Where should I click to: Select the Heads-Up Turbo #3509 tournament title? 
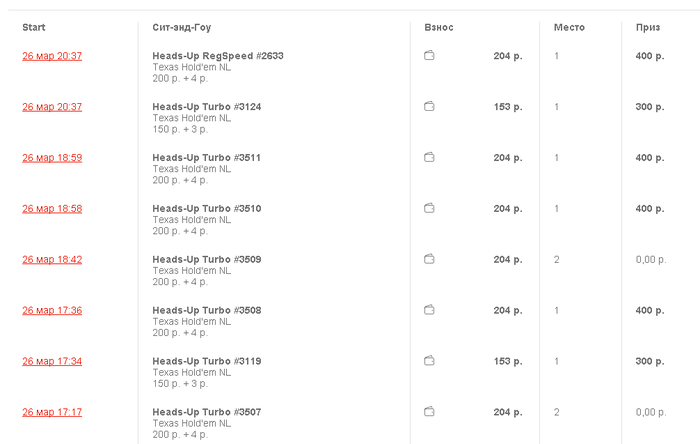207,259
